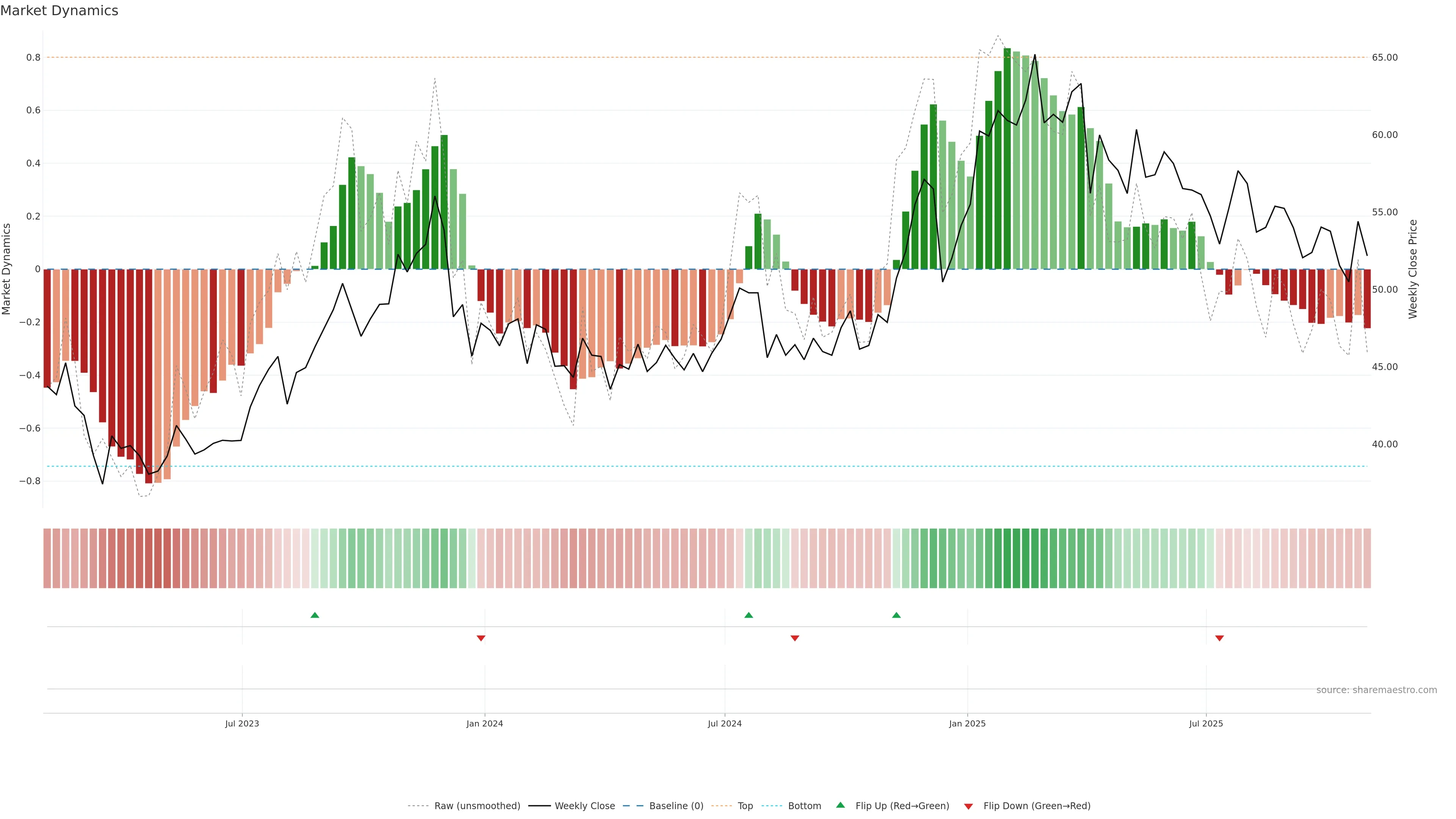Click the red flip-down triangle near Jan 2024
The height and width of the screenshot is (819, 1456).
tap(481, 638)
